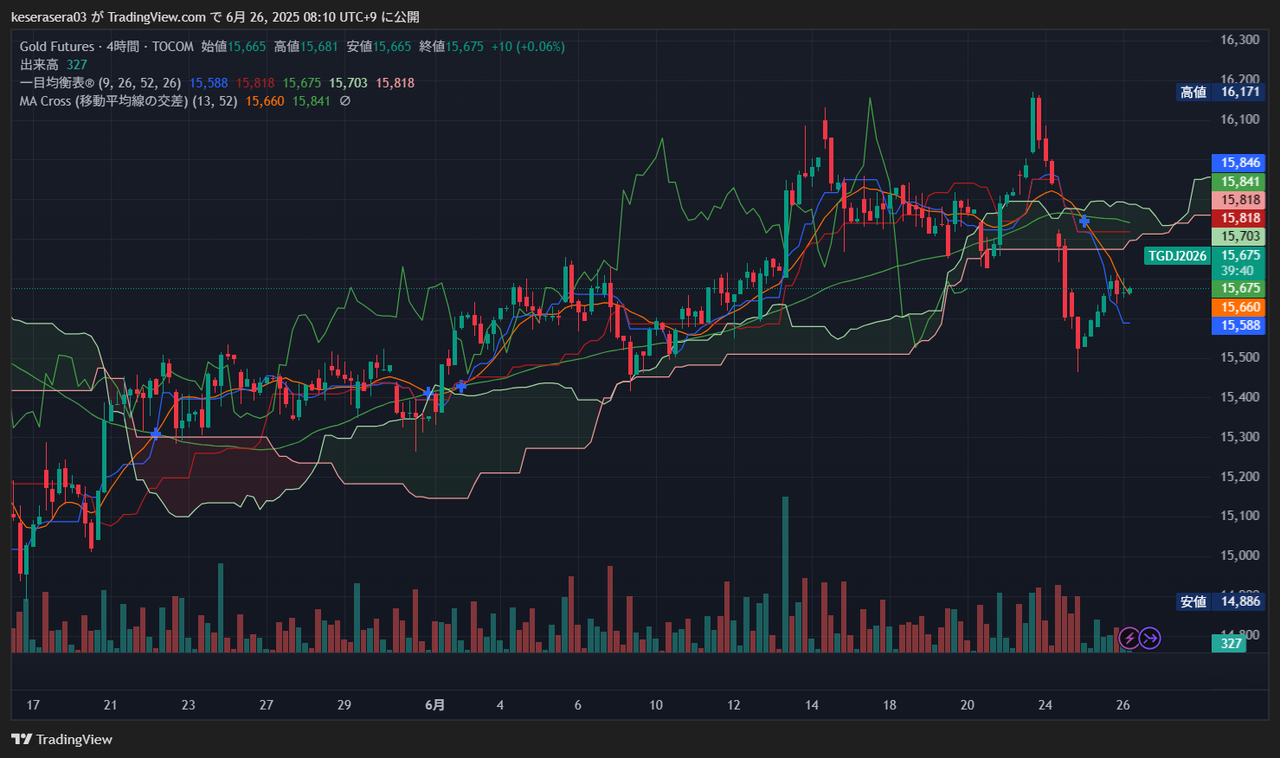This screenshot has height=758, width=1280.
Task: Click the 15,500 price scale label
Action: 1240,357
